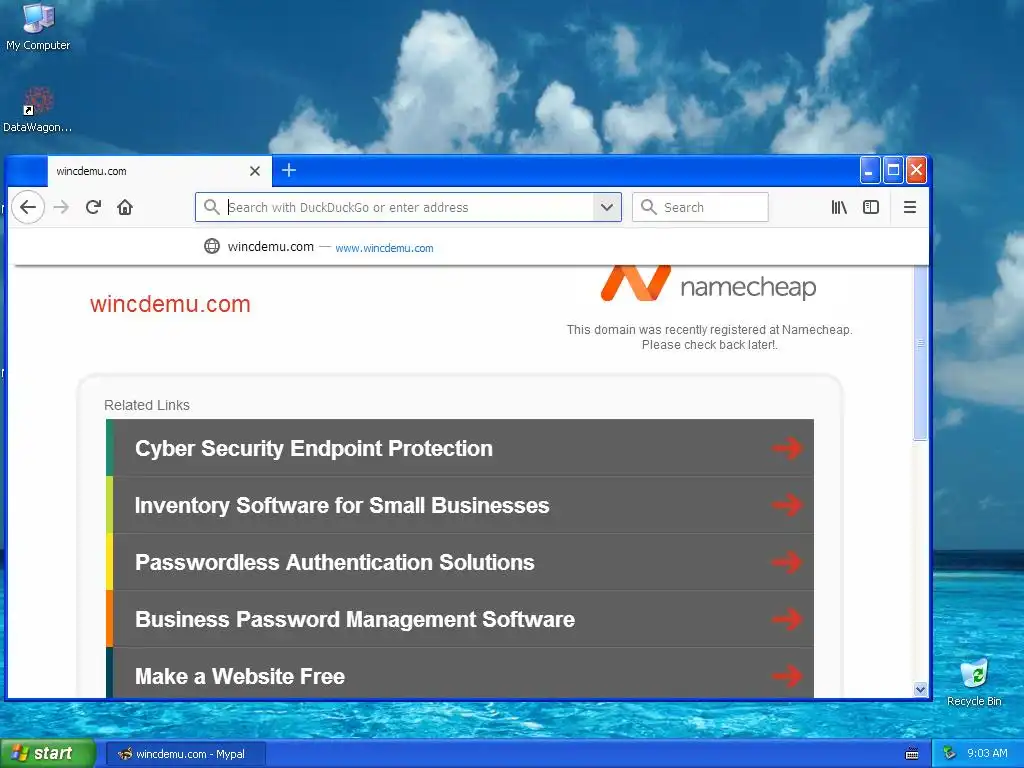
Task: Click red arrow beside Business Password Management
Action: pyautogui.click(x=787, y=618)
